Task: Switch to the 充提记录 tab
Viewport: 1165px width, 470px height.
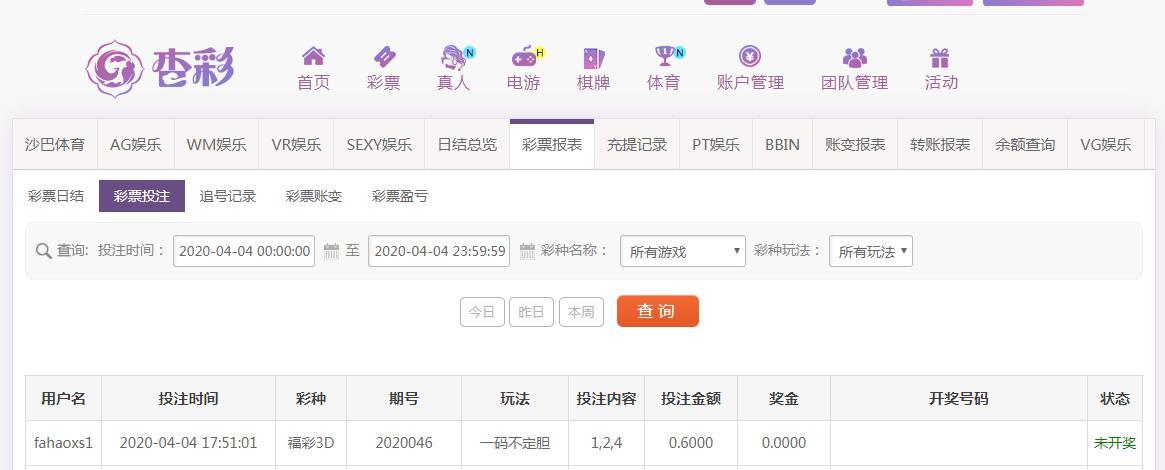Action: [636, 145]
